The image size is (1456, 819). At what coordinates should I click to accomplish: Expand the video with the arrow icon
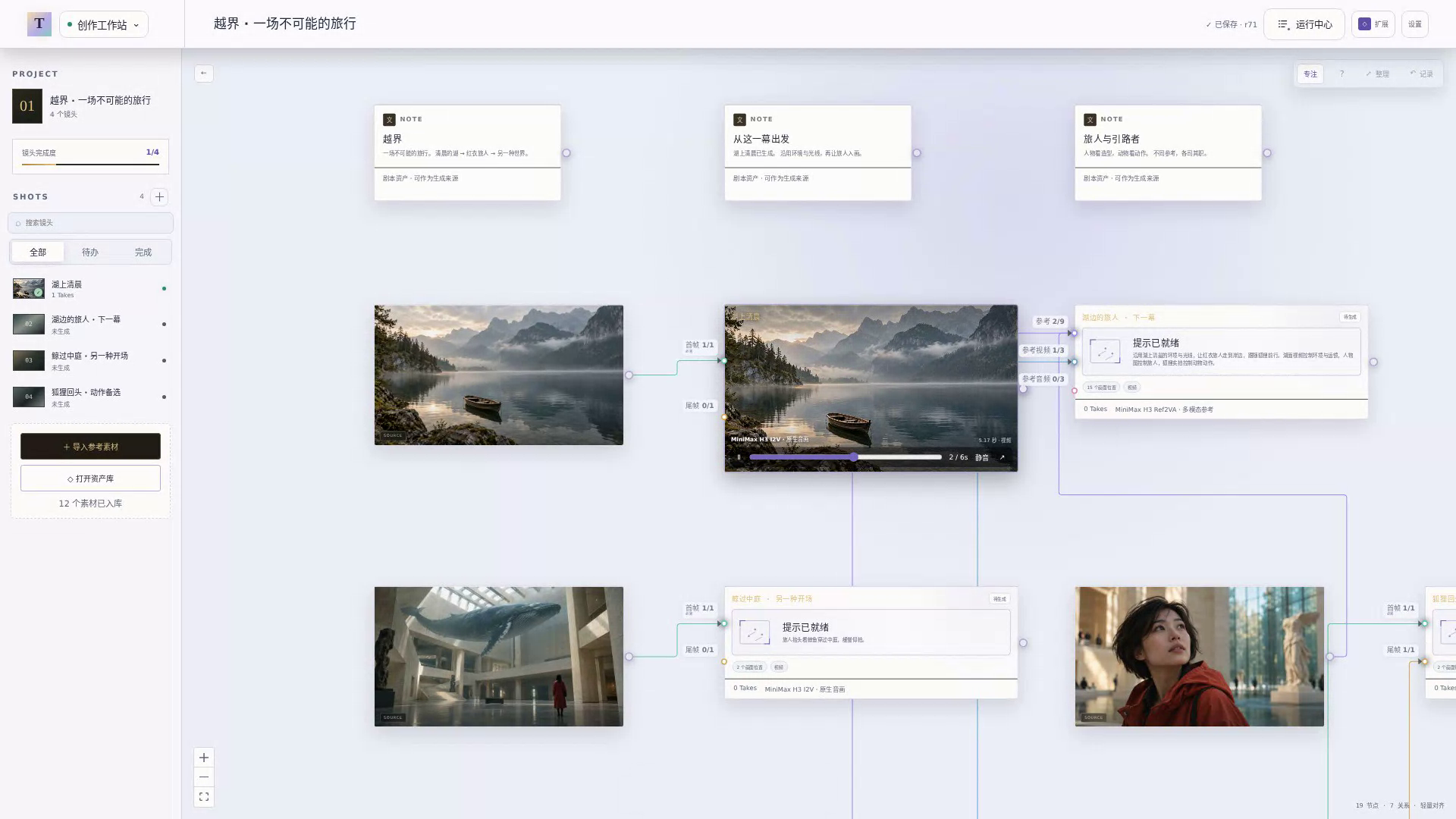coord(1002,457)
